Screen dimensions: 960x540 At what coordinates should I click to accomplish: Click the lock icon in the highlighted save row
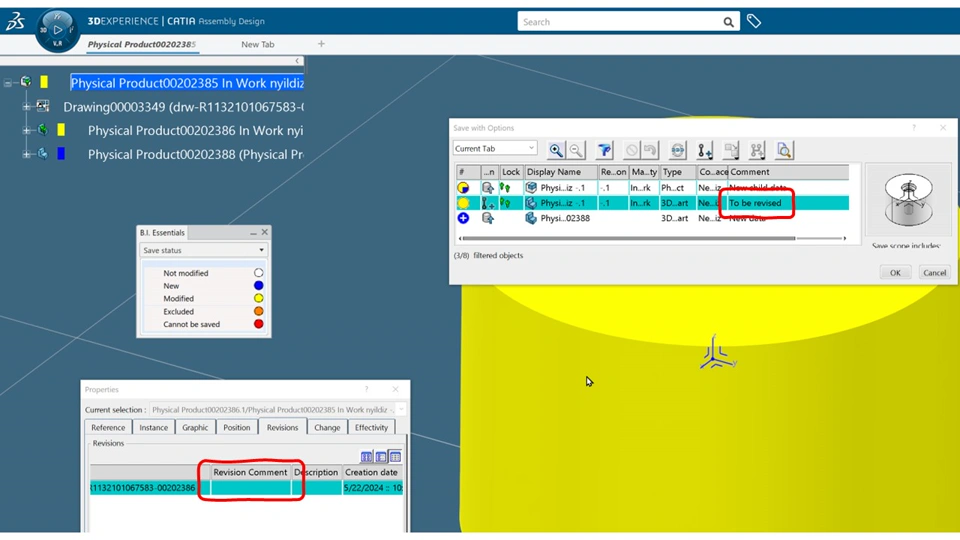(x=505, y=203)
